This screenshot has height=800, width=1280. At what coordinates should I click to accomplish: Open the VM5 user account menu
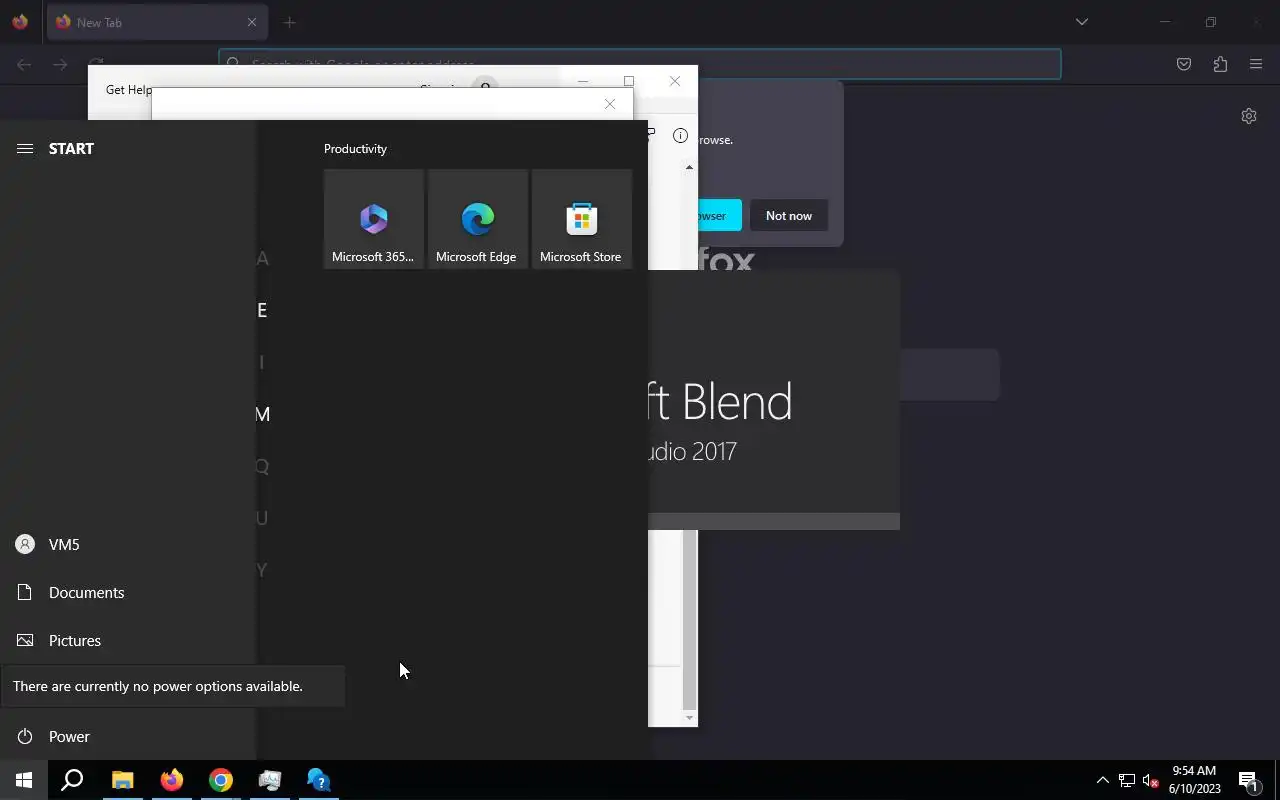coord(128,544)
